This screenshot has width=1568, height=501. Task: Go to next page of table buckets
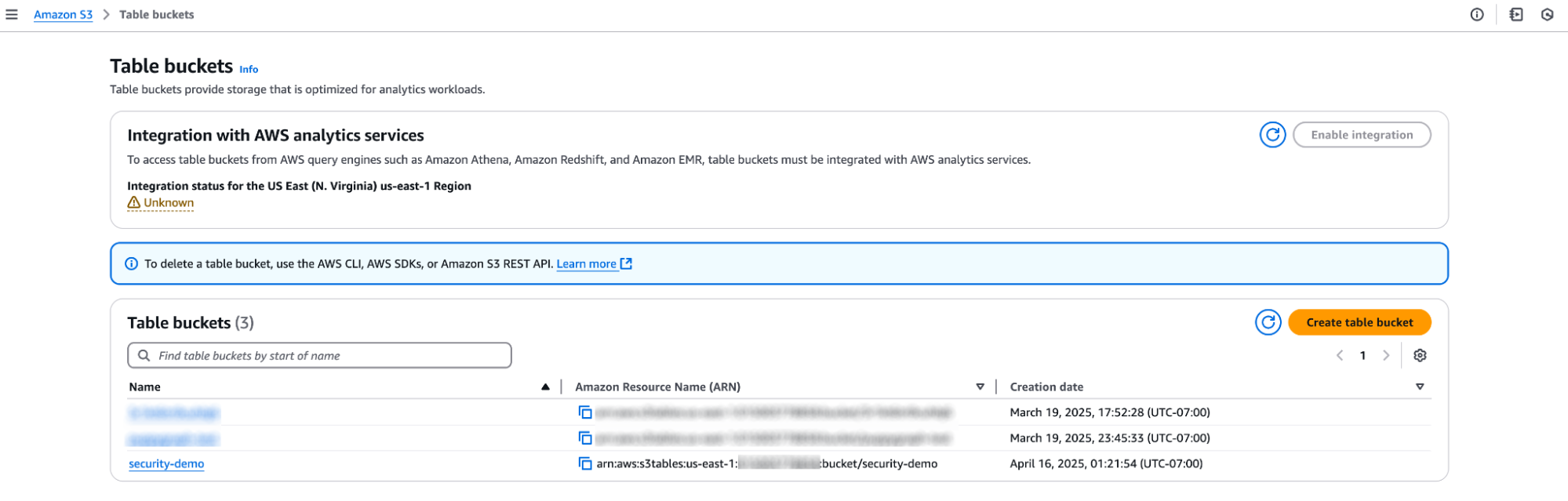click(1386, 355)
